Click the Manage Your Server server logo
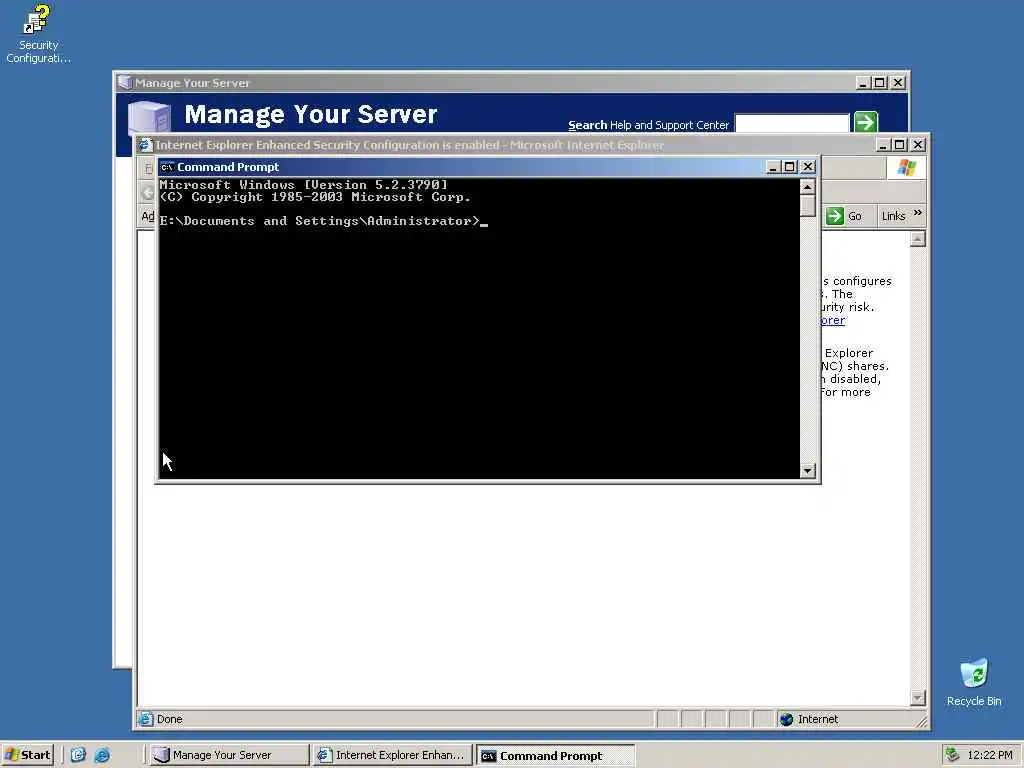Viewport: 1024px width, 768px height. (149, 118)
